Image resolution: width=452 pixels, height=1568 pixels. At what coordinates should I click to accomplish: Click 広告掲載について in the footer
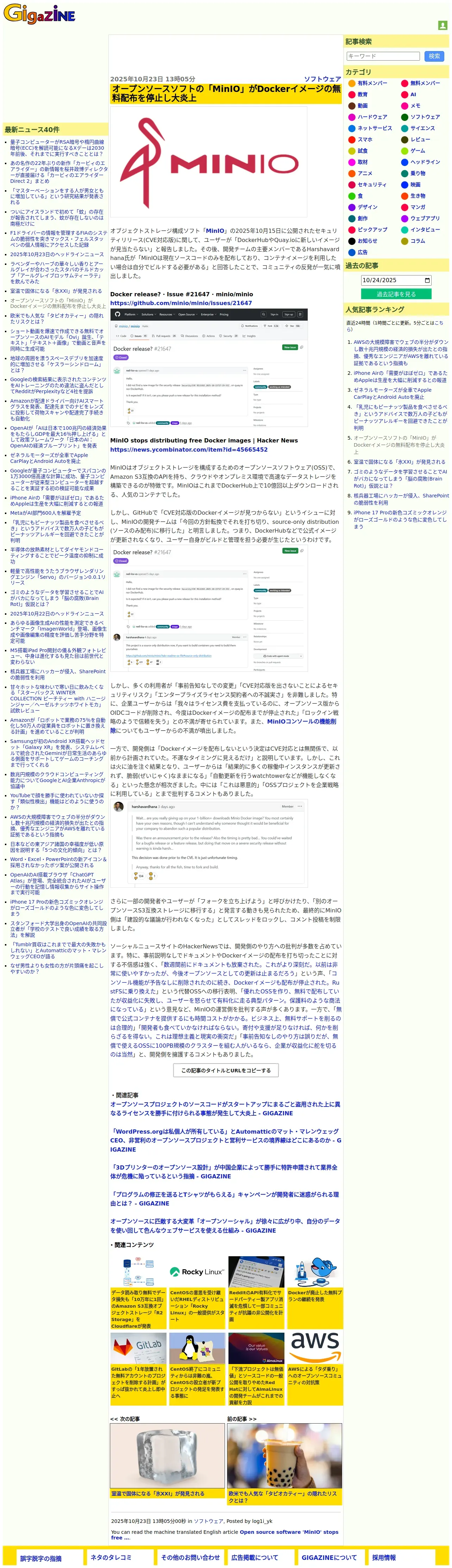[254, 1557]
